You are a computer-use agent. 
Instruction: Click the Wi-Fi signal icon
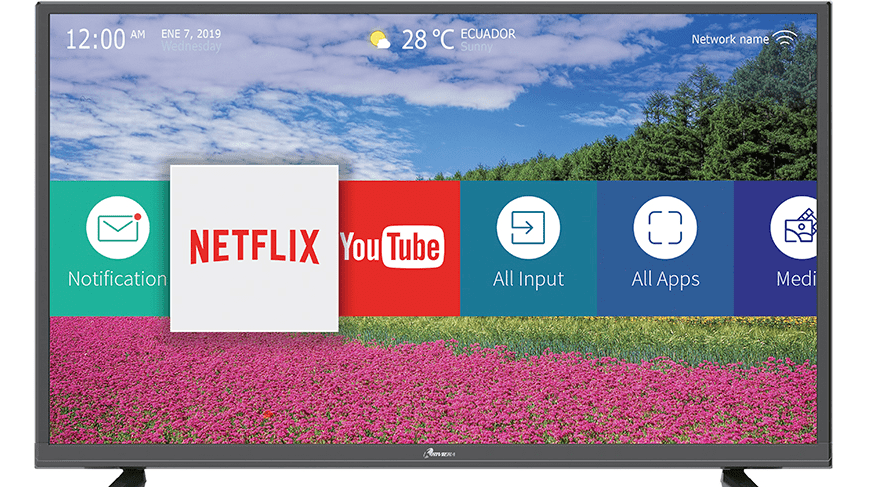pyautogui.click(x=785, y=39)
